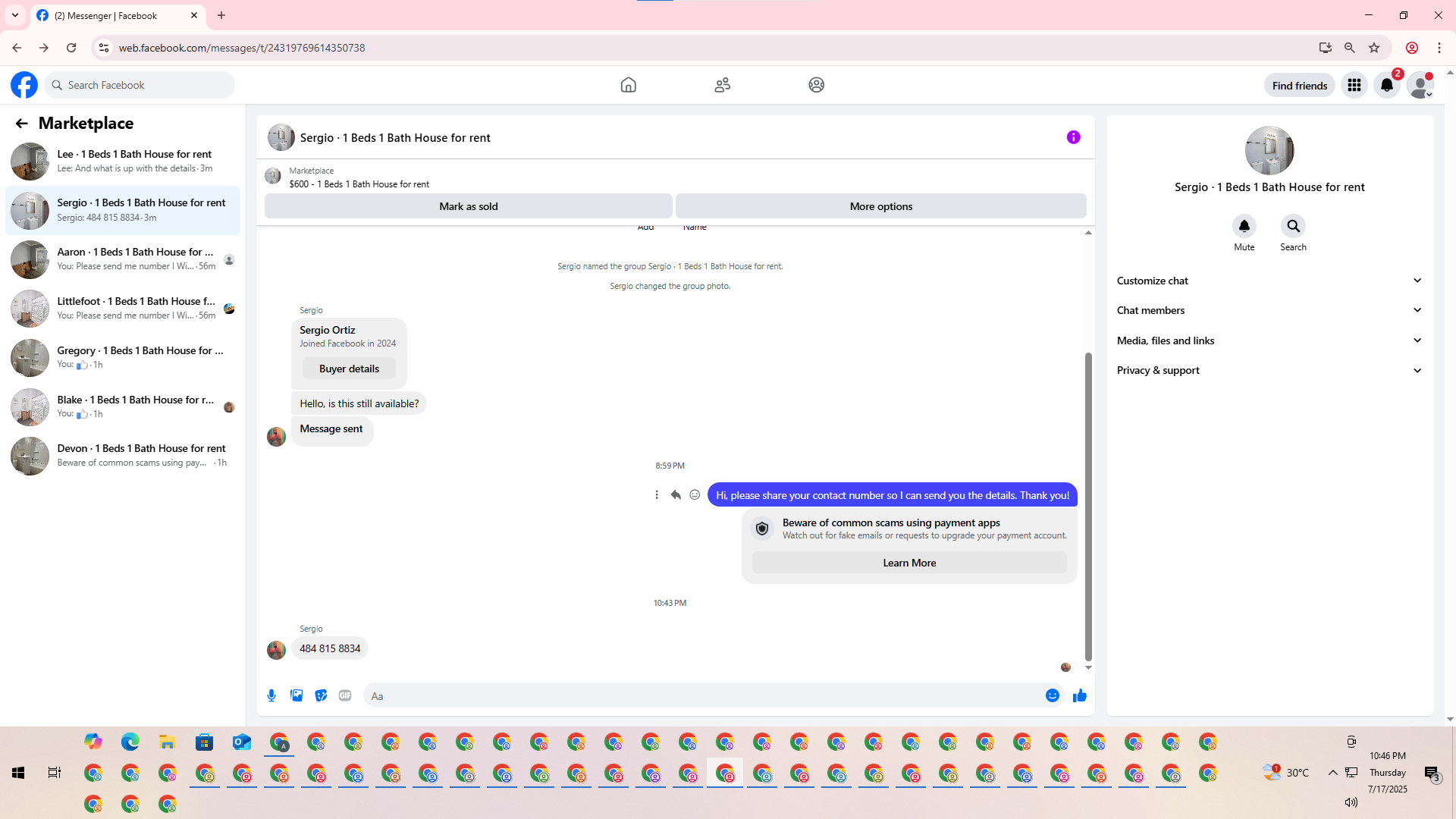
Task: Open Devon's house for rent conversation
Action: coord(123,456)
